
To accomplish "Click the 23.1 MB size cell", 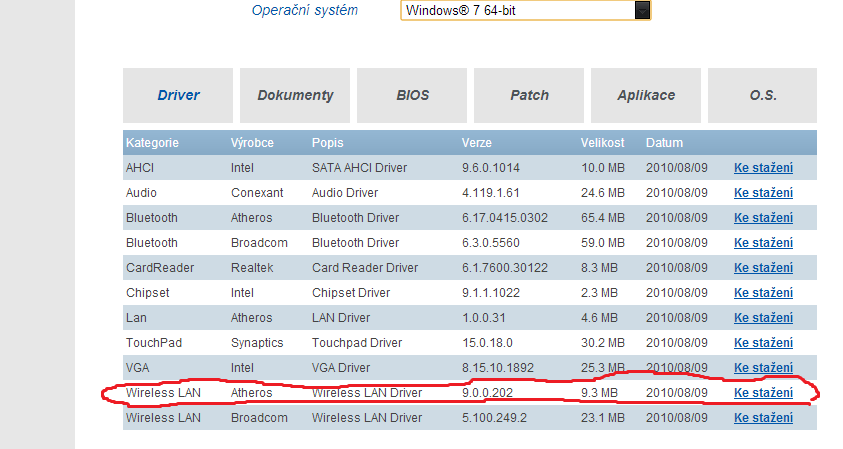I will pyautogui.click(x=603, y=418).
